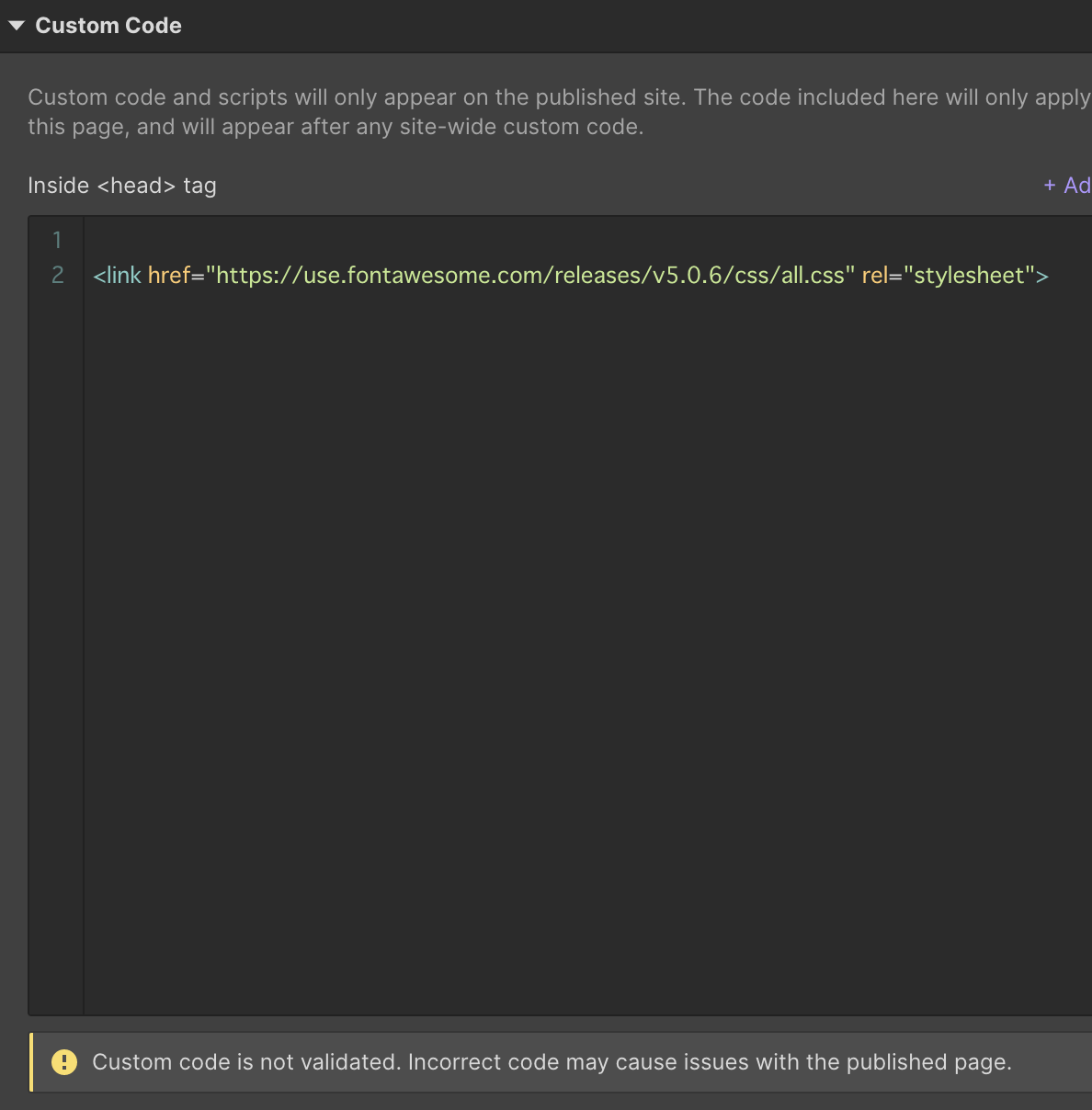
Task: Collapse the Custom Code section
Action: [17, 26]
